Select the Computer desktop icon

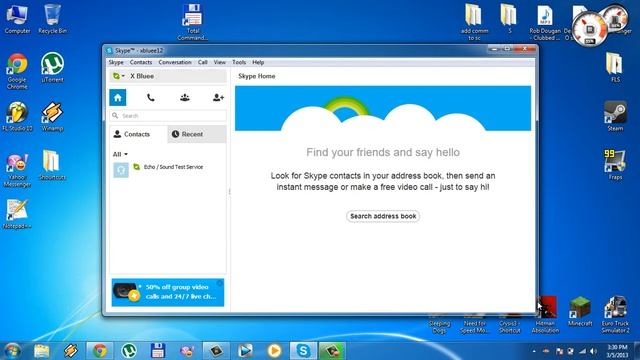(17, 19)
